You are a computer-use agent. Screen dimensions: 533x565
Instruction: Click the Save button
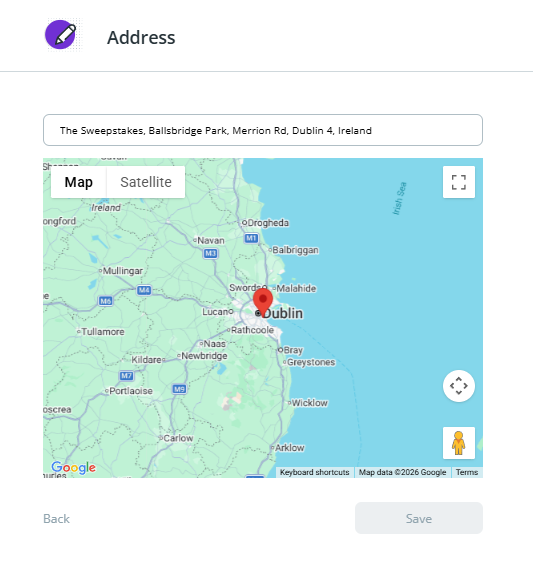pos(419,518)
